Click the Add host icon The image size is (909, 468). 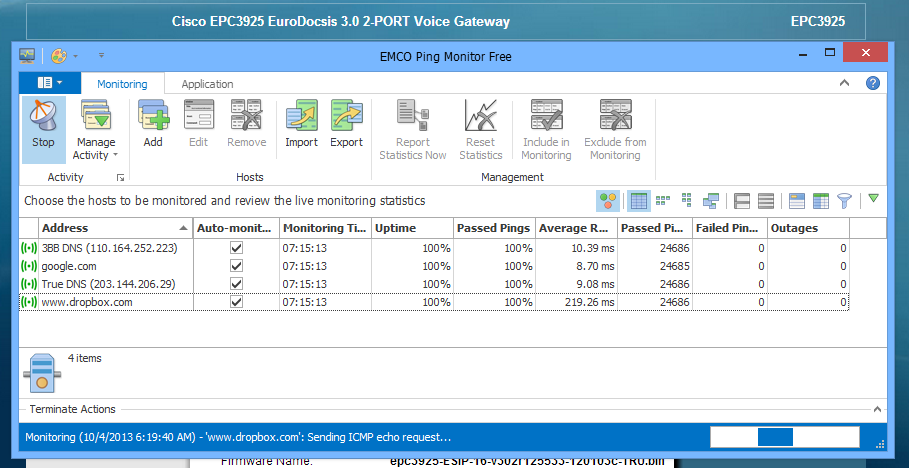153,128
